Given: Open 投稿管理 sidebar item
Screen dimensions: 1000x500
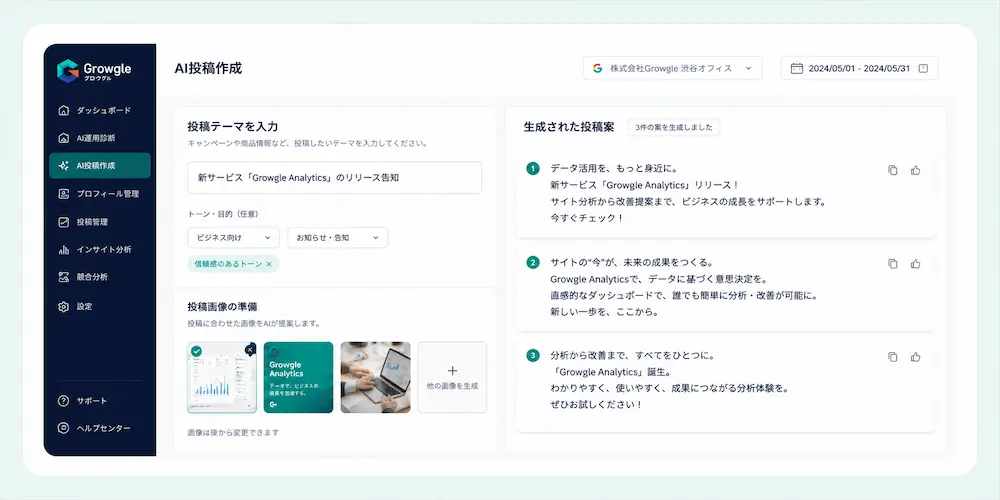Looking at the screenshot, I should (x=99, y=222).
